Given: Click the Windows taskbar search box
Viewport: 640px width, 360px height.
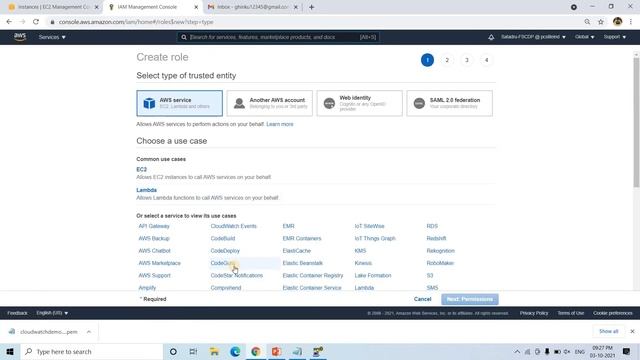Looking at the screenshot, I should 92,351.
